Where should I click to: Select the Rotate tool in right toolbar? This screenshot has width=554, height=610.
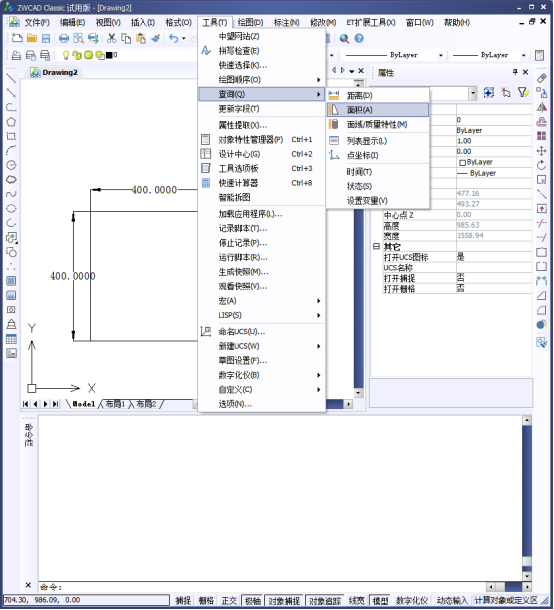click(542, 165)
